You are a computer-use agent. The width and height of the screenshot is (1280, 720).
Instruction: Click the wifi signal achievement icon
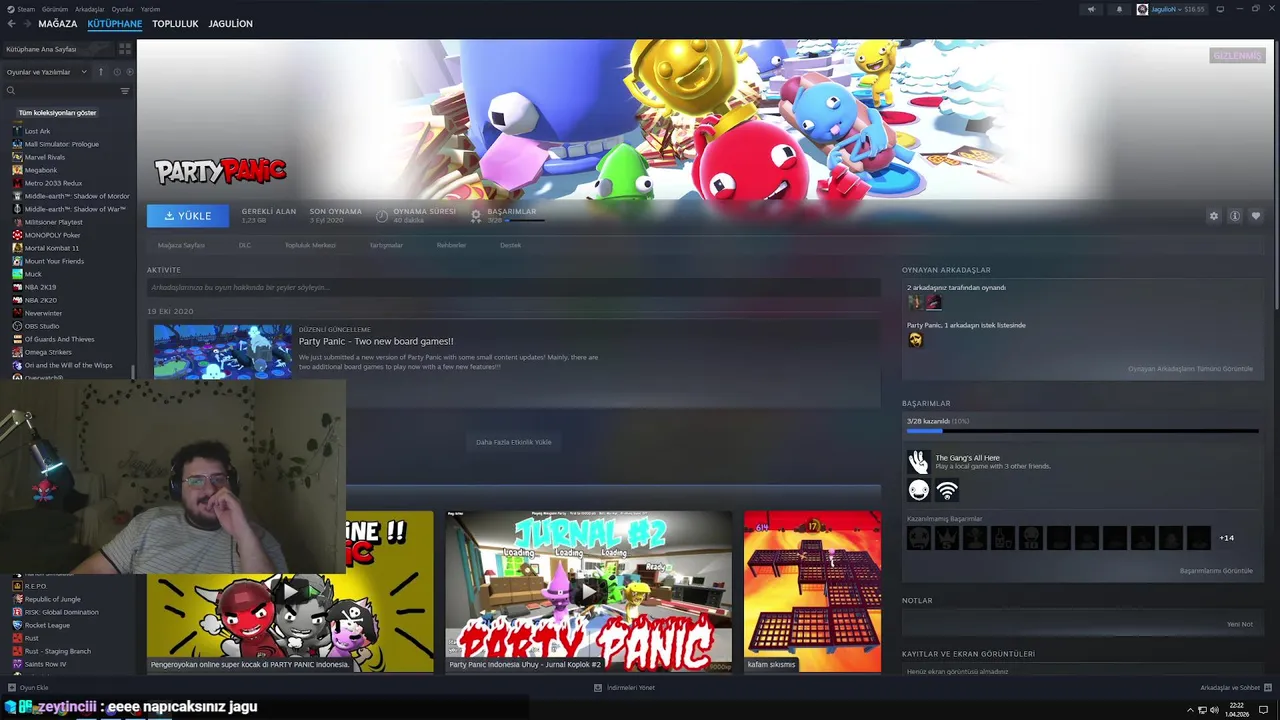947,490
